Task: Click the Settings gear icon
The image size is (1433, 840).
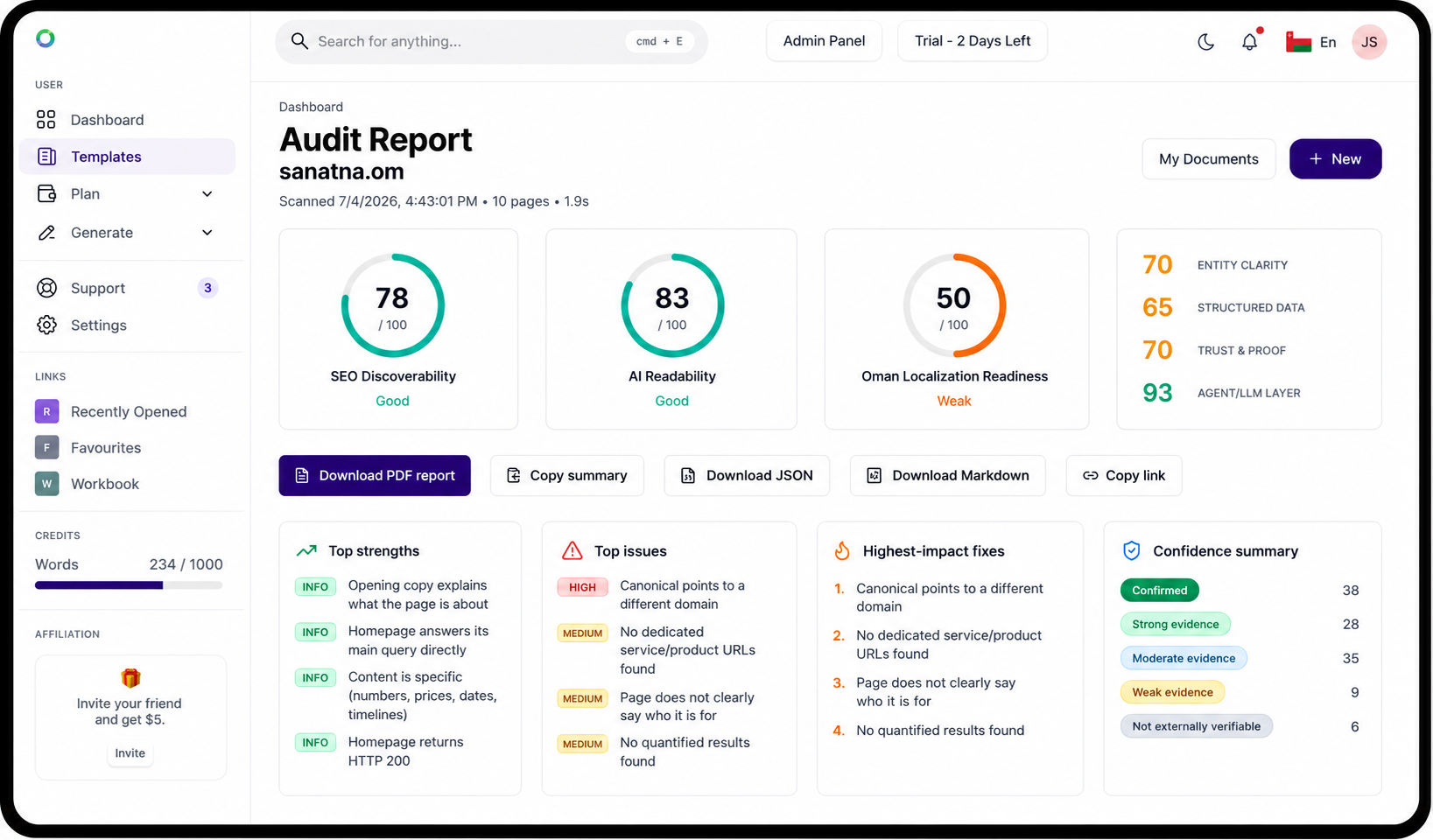Action: [46, 325]
